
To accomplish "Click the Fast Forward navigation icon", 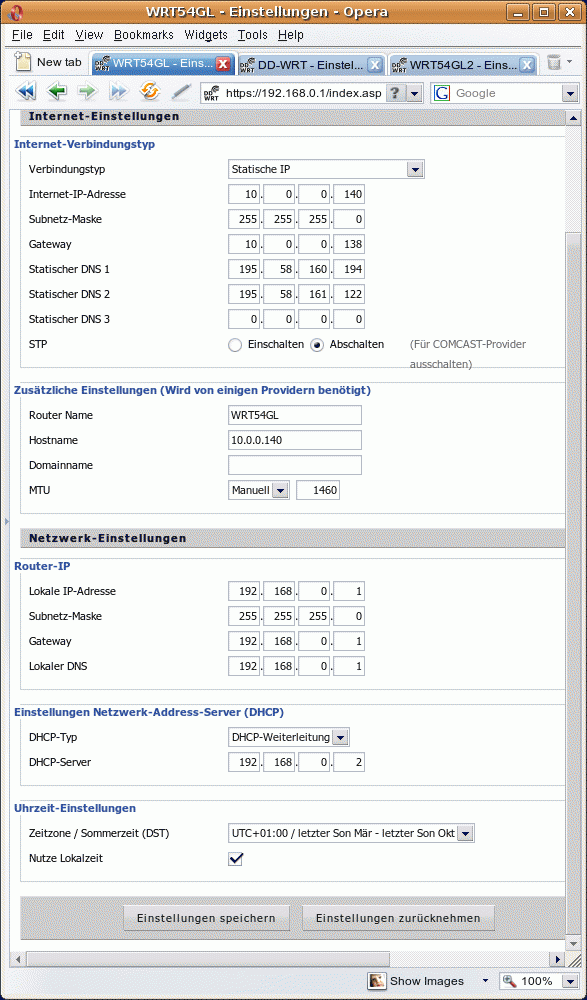I will tap(118, 92).
